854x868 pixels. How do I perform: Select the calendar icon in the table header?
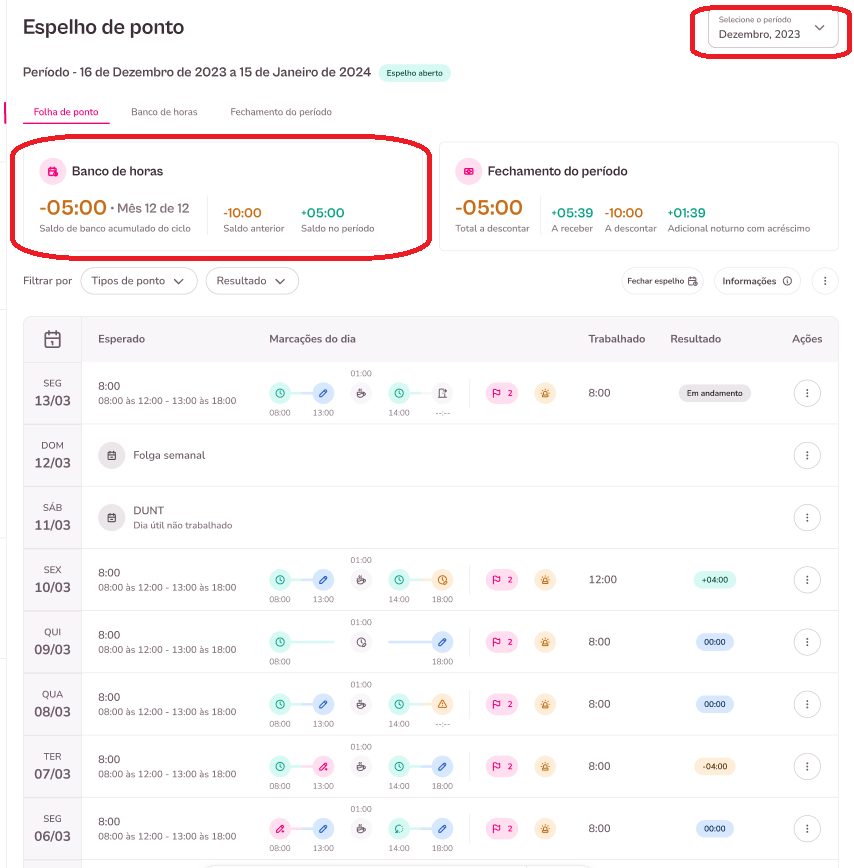52,340
